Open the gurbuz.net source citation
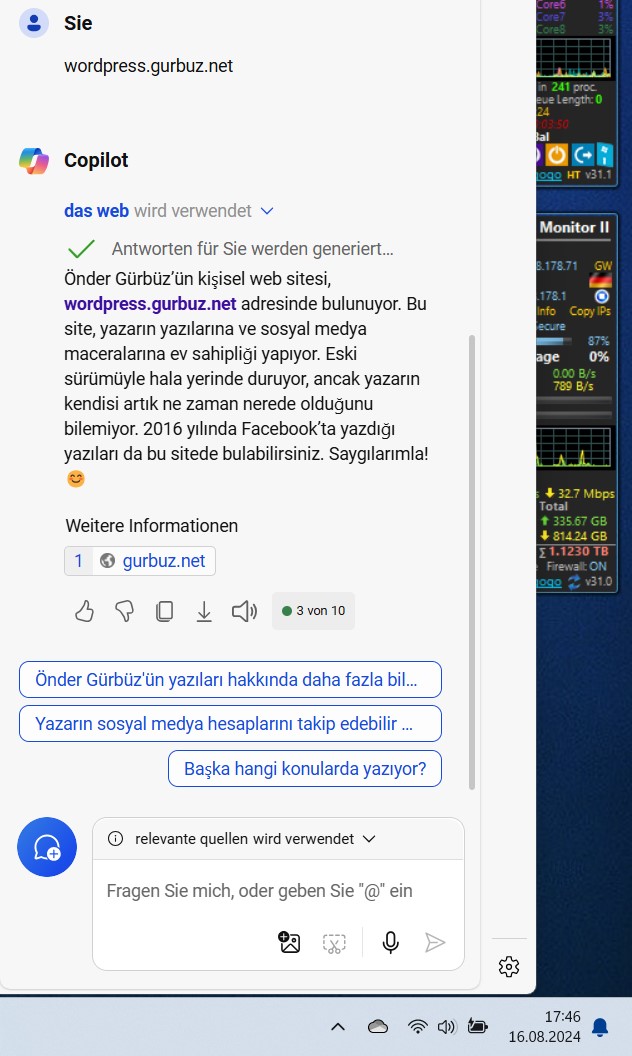 pos(140,561)
